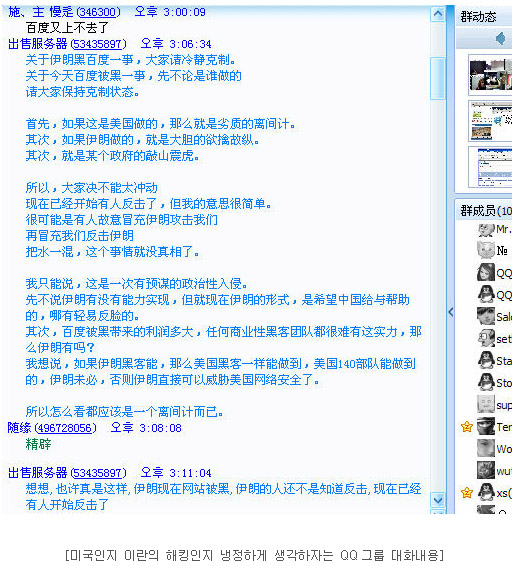Click the avatar next to Ter member
Image resolution: width=512 pixels, height=566 pixels.
[x=486, y=426]
